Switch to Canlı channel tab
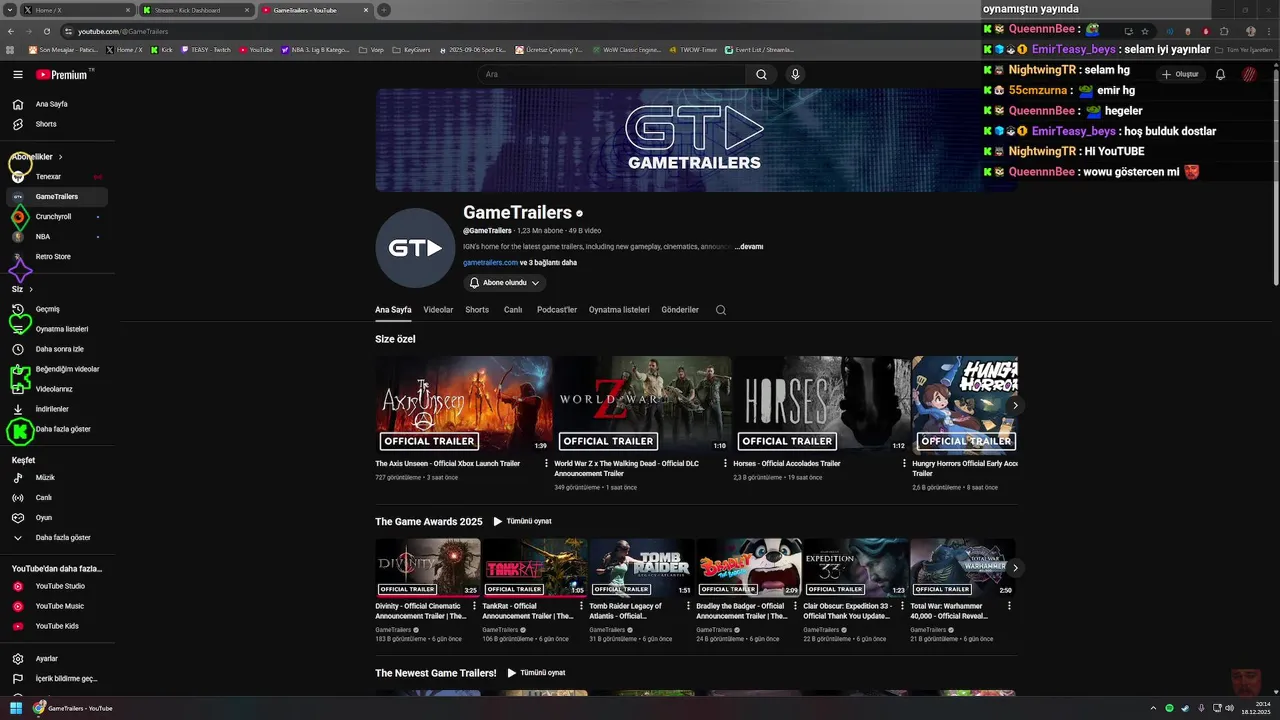The image size is (1280, 720). (513, 310)
